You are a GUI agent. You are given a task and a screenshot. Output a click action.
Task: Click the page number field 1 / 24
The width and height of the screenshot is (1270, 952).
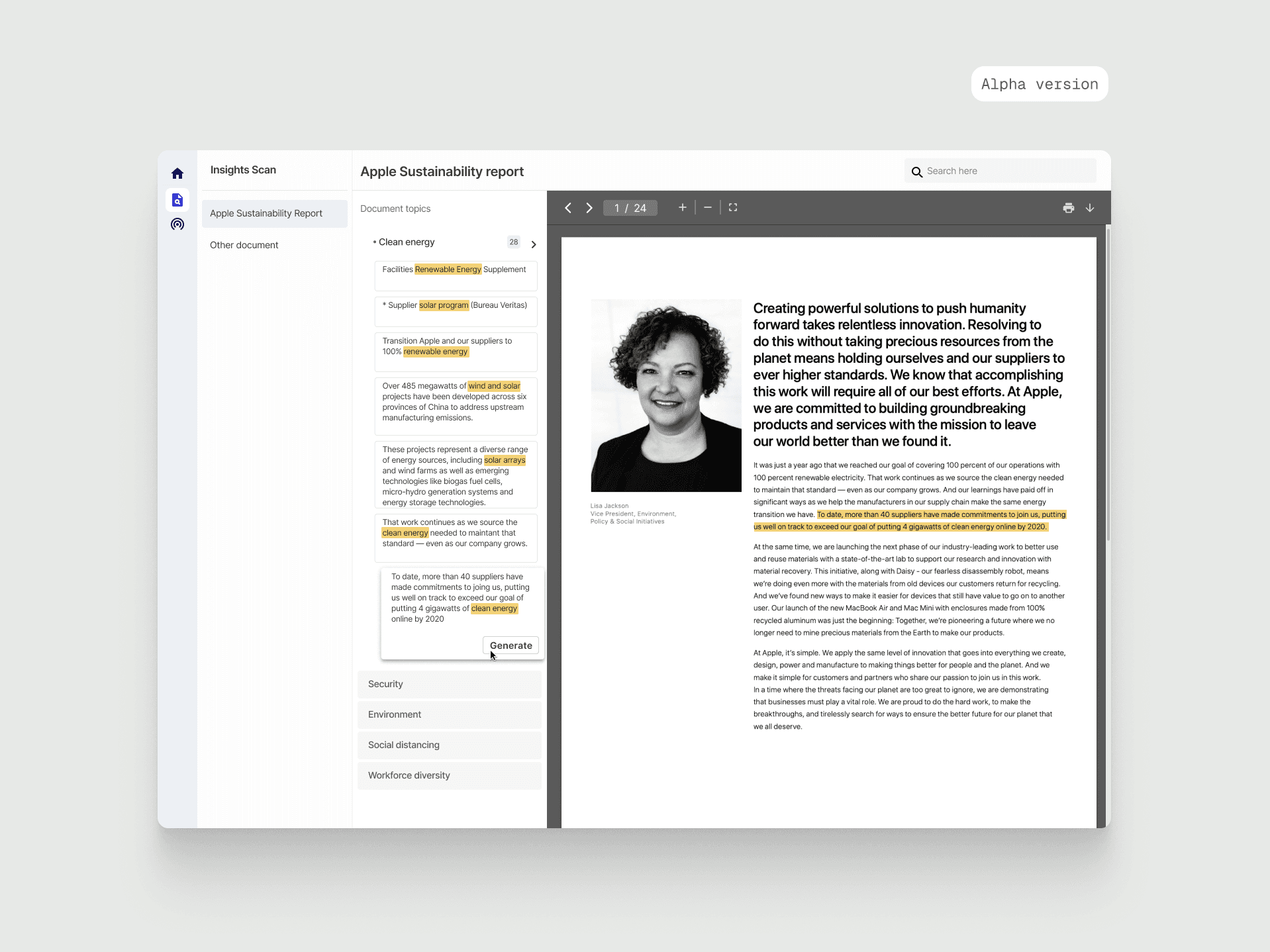[x=630, y=208]
